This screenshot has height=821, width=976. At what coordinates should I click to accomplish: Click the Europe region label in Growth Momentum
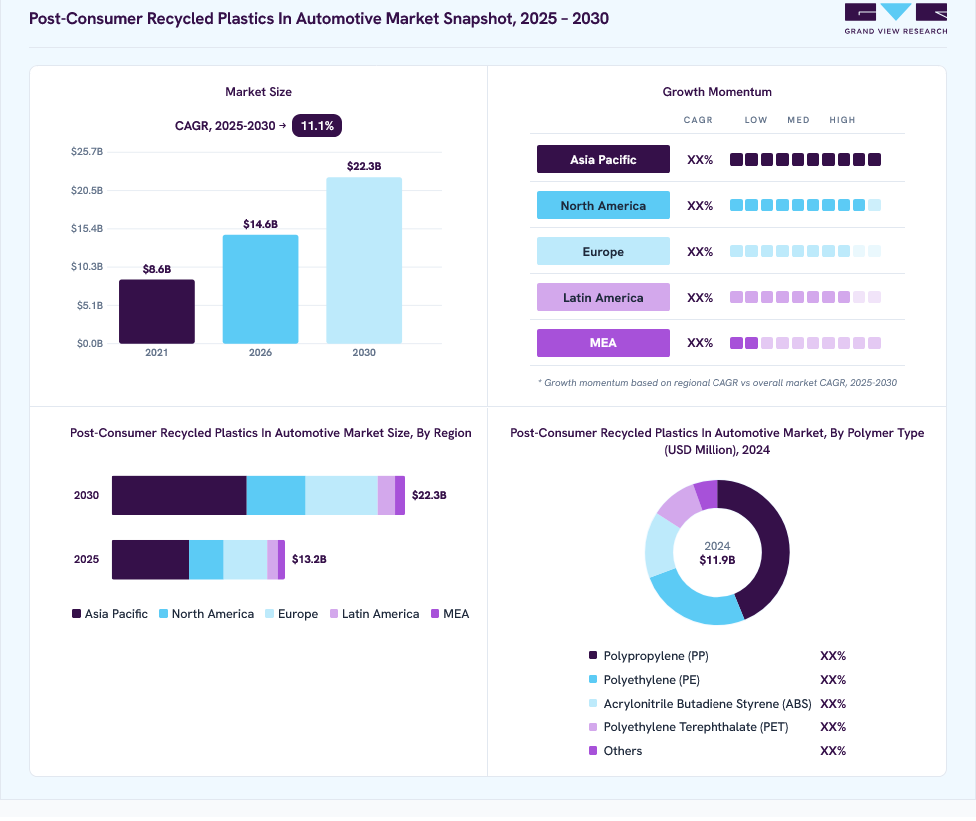pyautogui.click(x=603, y=251)
